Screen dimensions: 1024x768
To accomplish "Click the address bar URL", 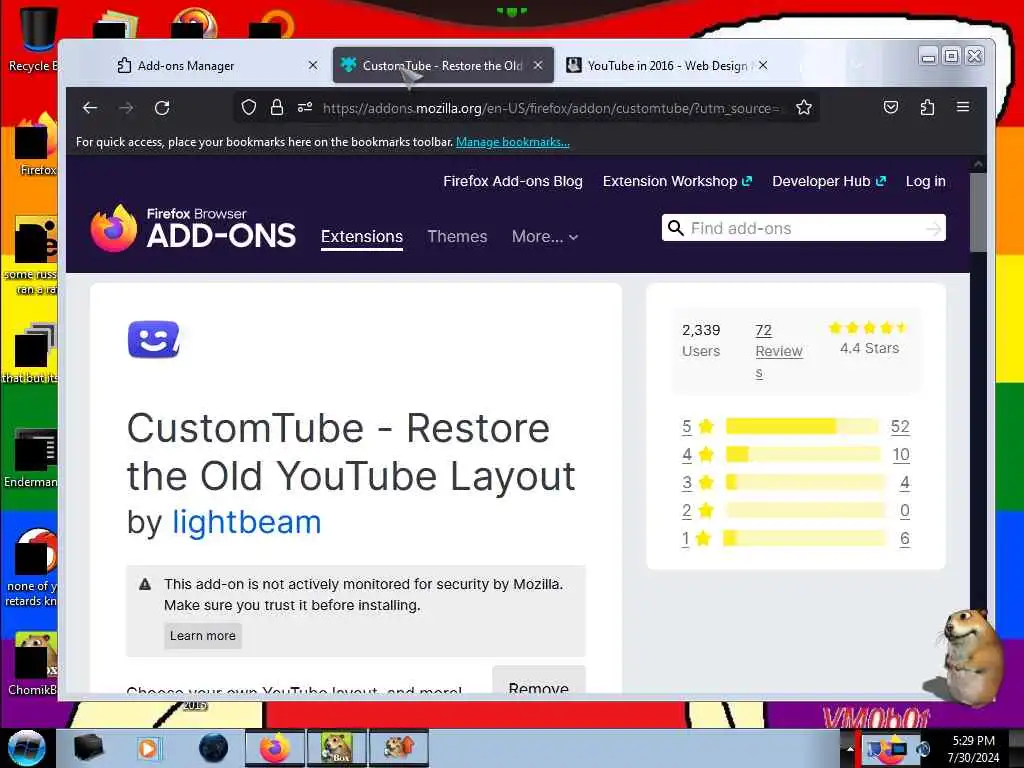I will pos(552,108).
